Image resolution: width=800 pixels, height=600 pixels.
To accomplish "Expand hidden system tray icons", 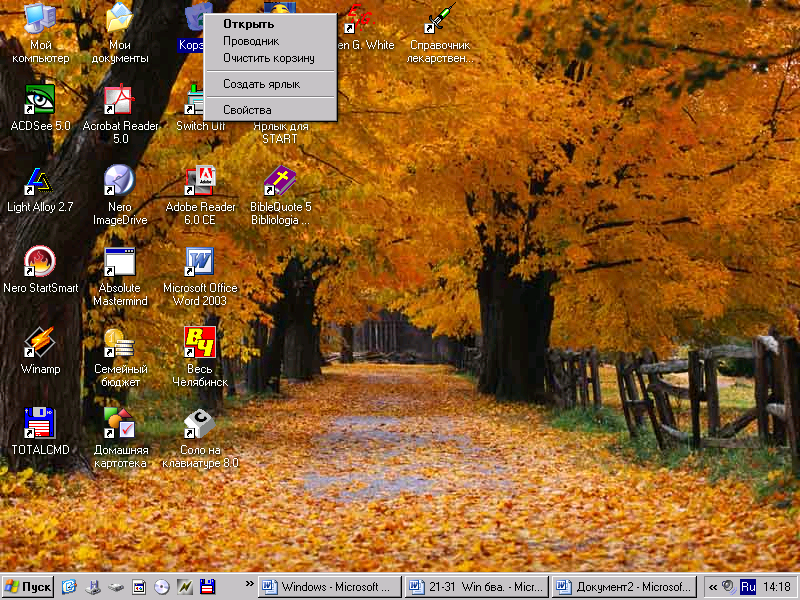I will click(713, 587).
